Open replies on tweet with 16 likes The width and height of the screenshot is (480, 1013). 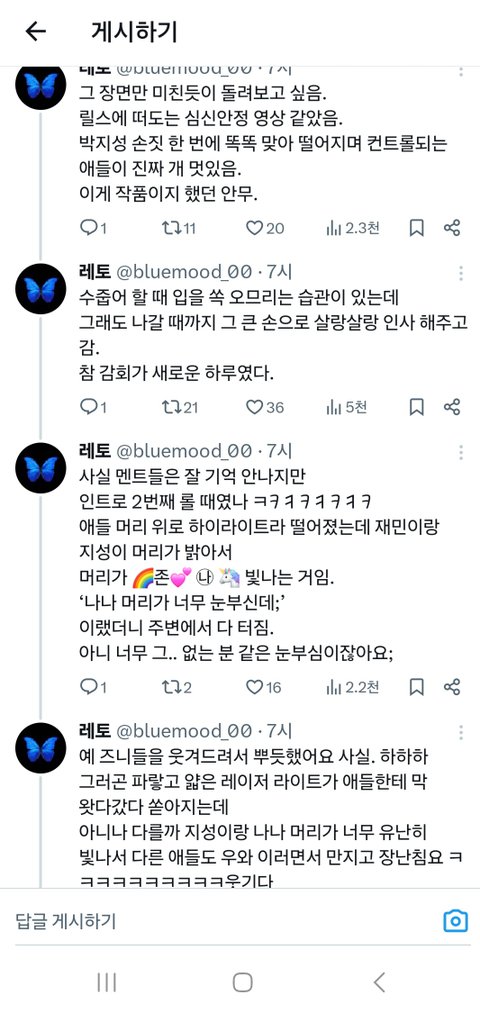(x=93, y=687)
